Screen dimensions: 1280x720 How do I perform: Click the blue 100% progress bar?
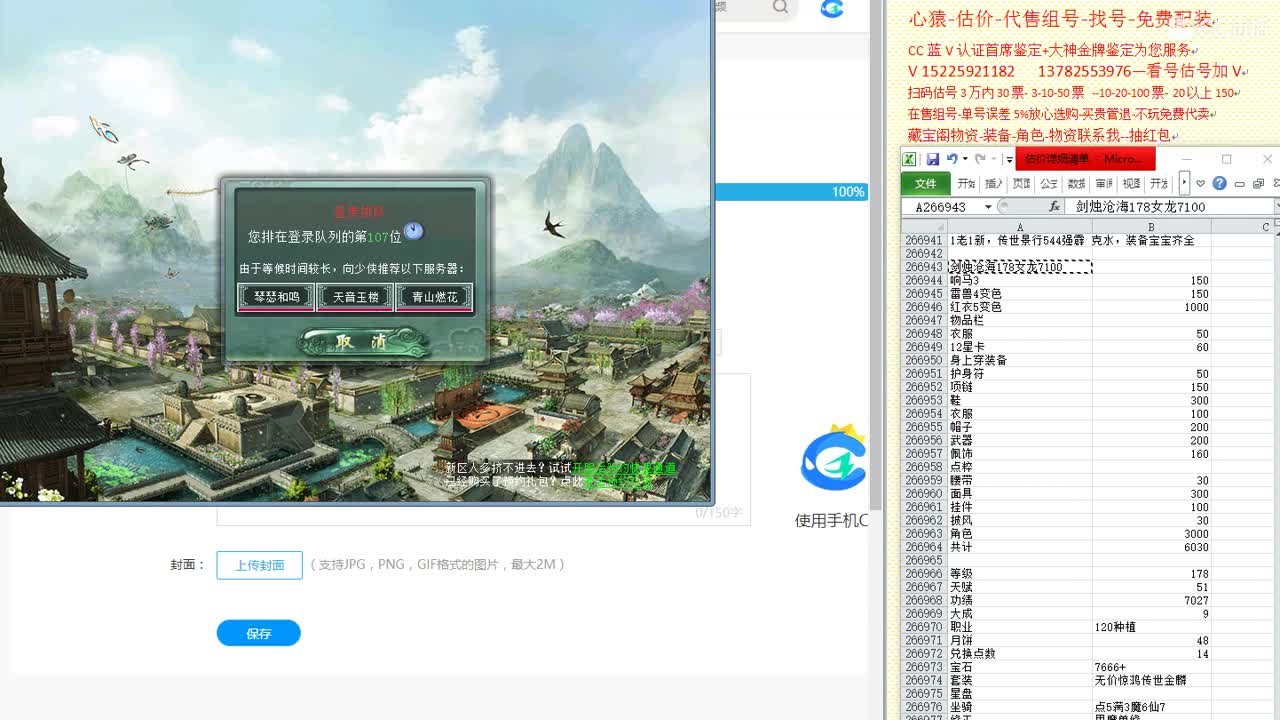click(x=791, y=192)
